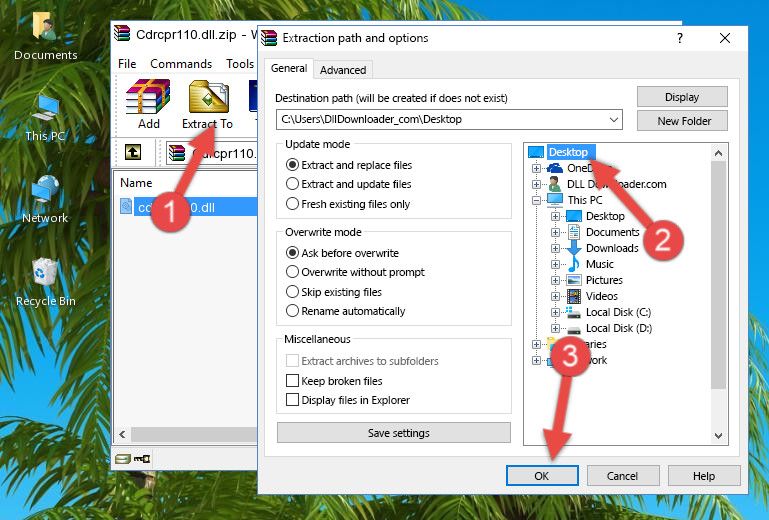Click the New Folder button

(x=682, y=121)
